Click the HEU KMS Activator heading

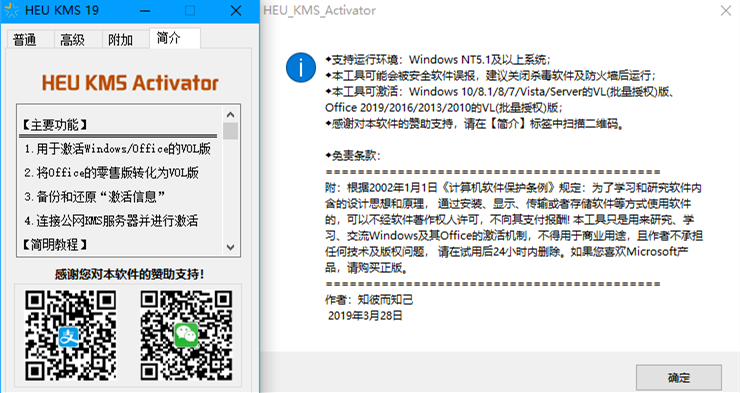pyautogui.click(x=130, y=83)
